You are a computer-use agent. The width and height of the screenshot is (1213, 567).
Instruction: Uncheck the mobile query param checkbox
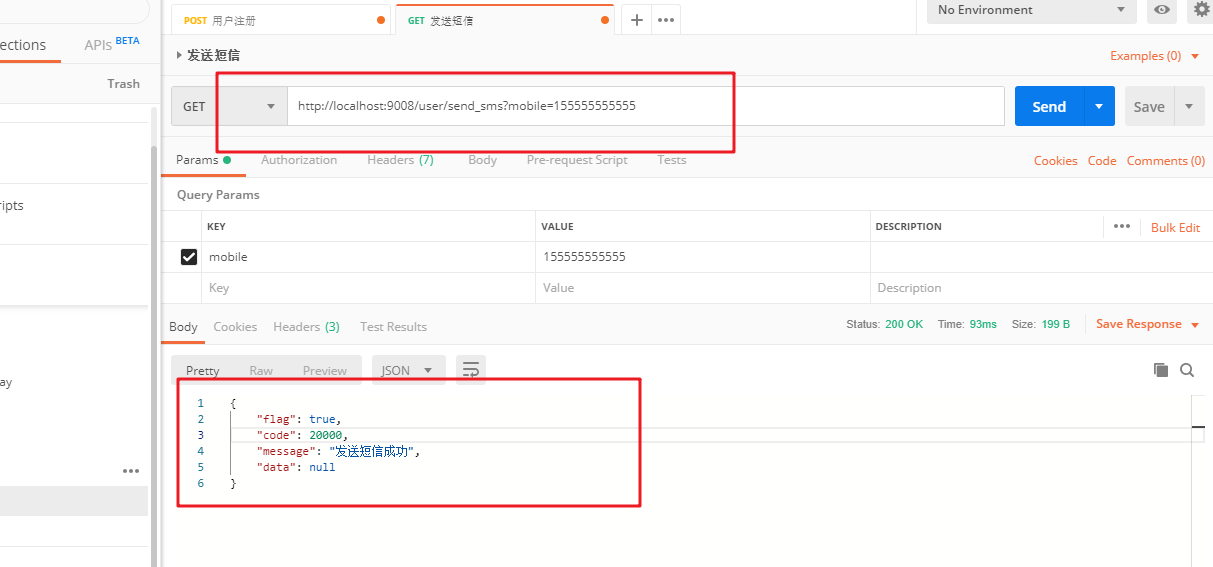pyautogui.click(x=188, y=257)
